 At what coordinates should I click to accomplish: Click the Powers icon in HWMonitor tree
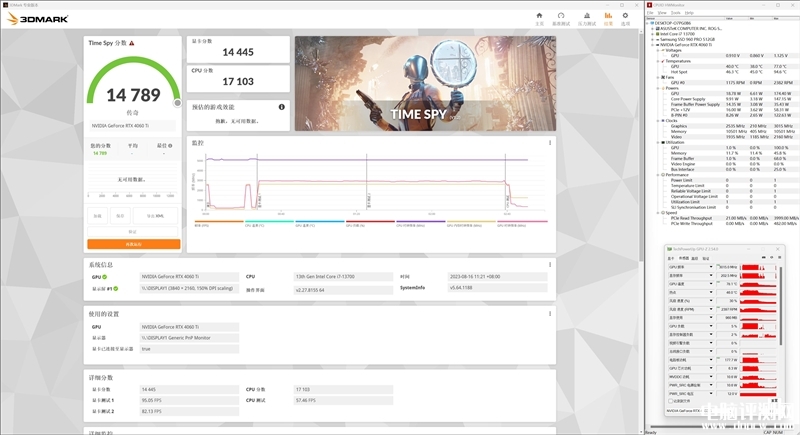click(663, 88)
